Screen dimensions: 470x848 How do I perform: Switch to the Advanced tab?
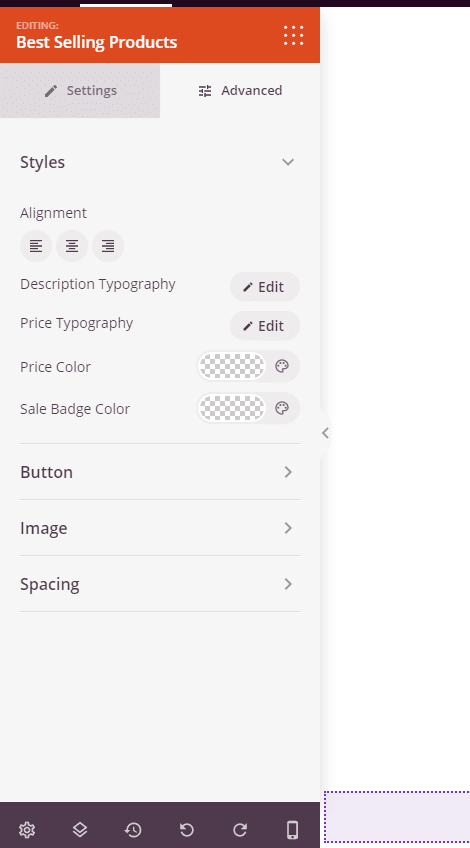(240, 90)
